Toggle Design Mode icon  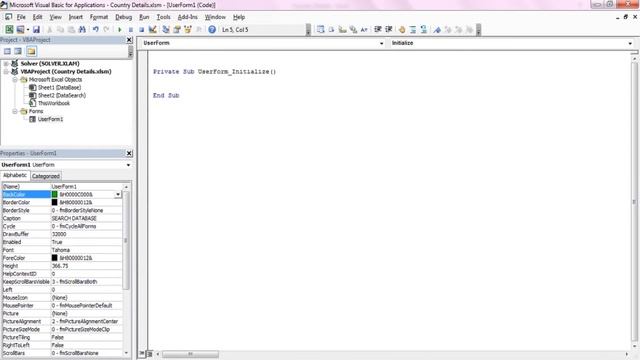pyautogui.click(x=152, y=29)
